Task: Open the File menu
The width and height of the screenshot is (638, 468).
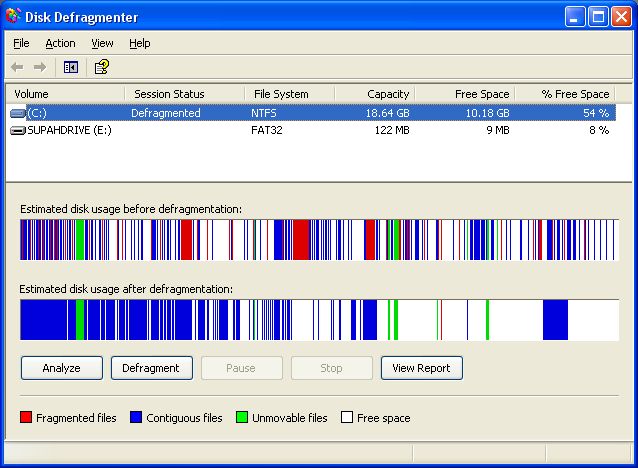Action: (x=21, y=43)
